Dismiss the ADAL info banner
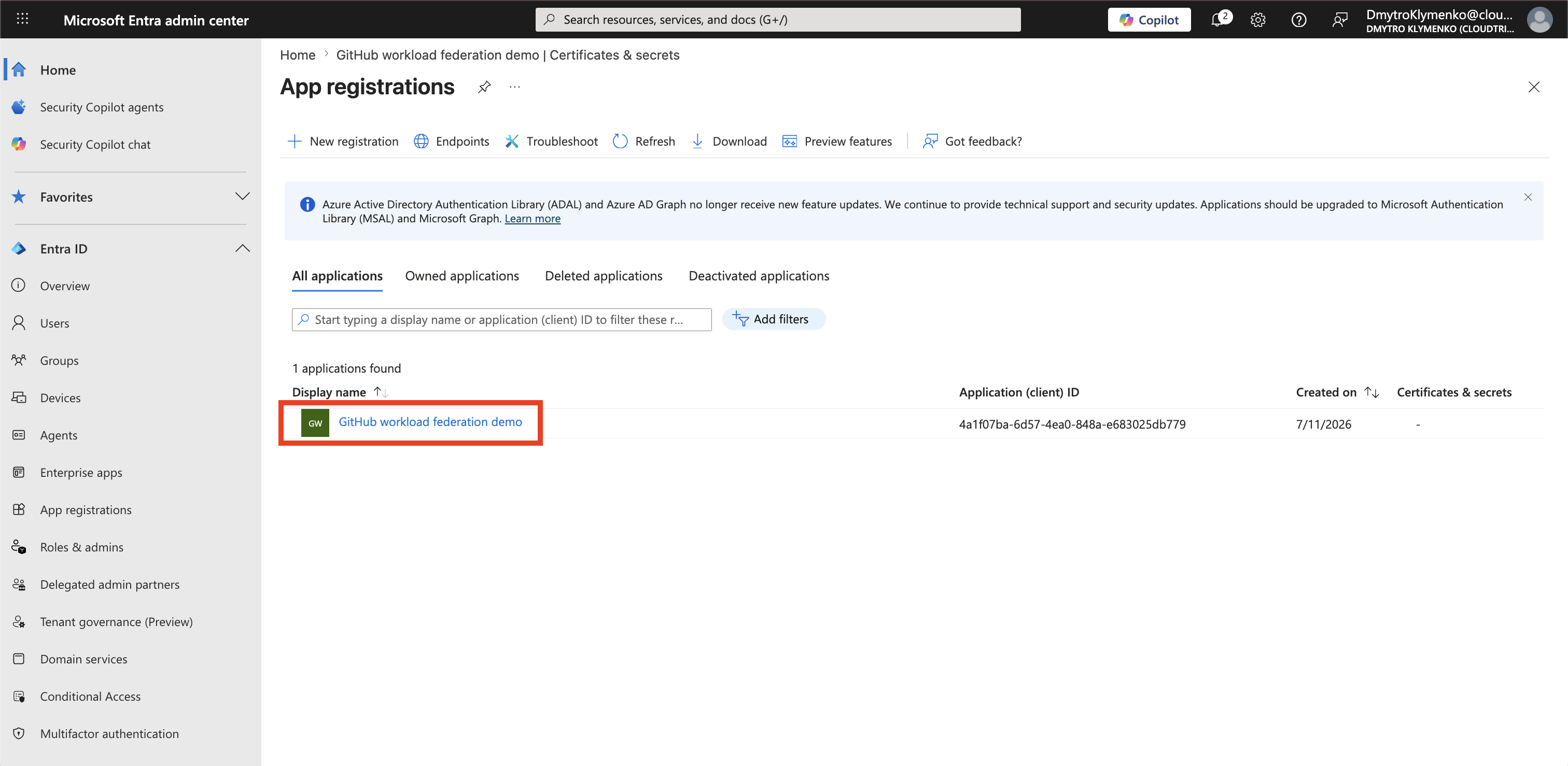The image size is (1568, 766). click(x=1528, y=197)
